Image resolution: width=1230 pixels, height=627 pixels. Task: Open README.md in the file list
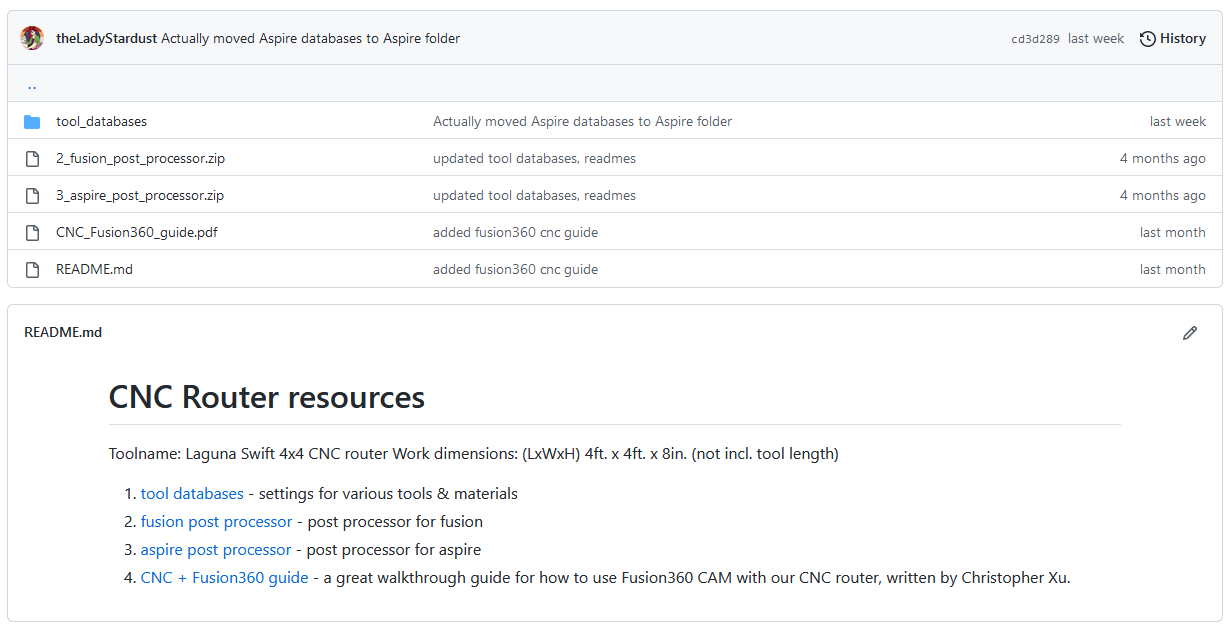tap(94, 269)
